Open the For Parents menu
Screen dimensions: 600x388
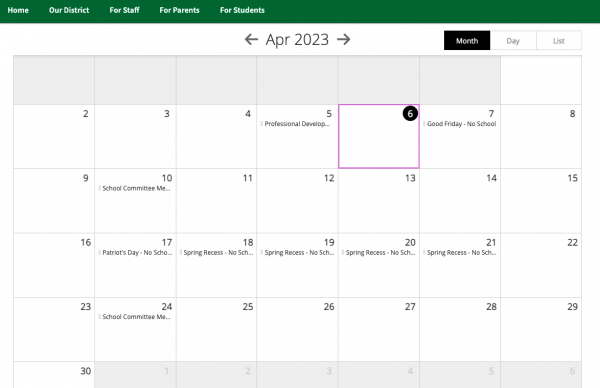[x=179, y=10]
